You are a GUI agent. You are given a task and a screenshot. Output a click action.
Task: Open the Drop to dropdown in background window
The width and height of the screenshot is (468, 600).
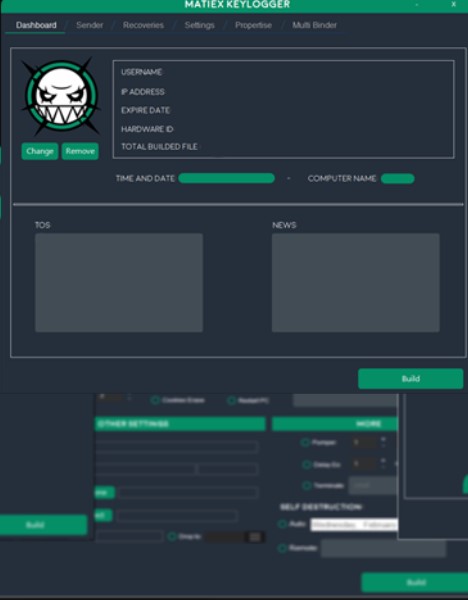pos(235,537)
